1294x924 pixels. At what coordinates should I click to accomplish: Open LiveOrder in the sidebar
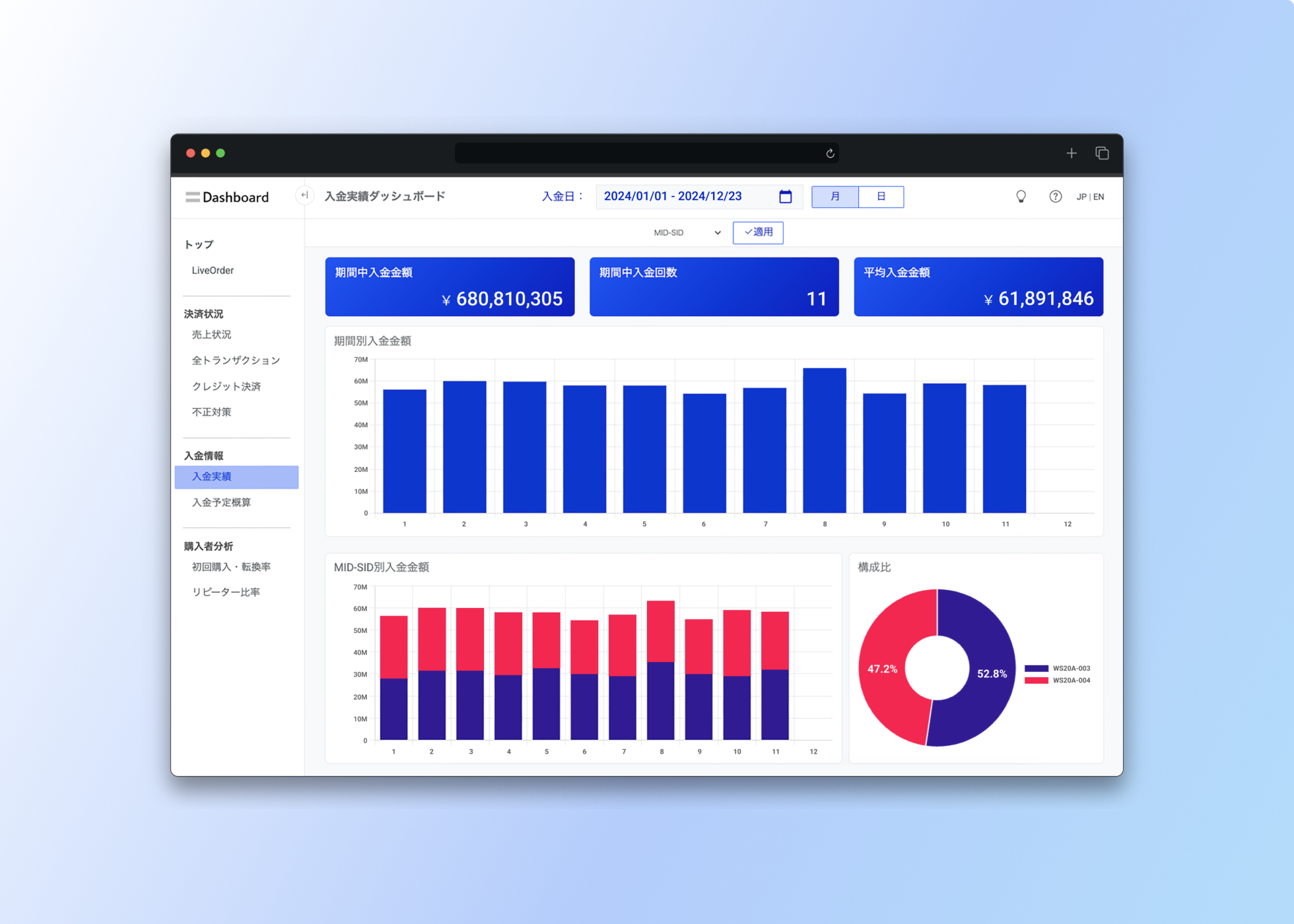(213, 271)
